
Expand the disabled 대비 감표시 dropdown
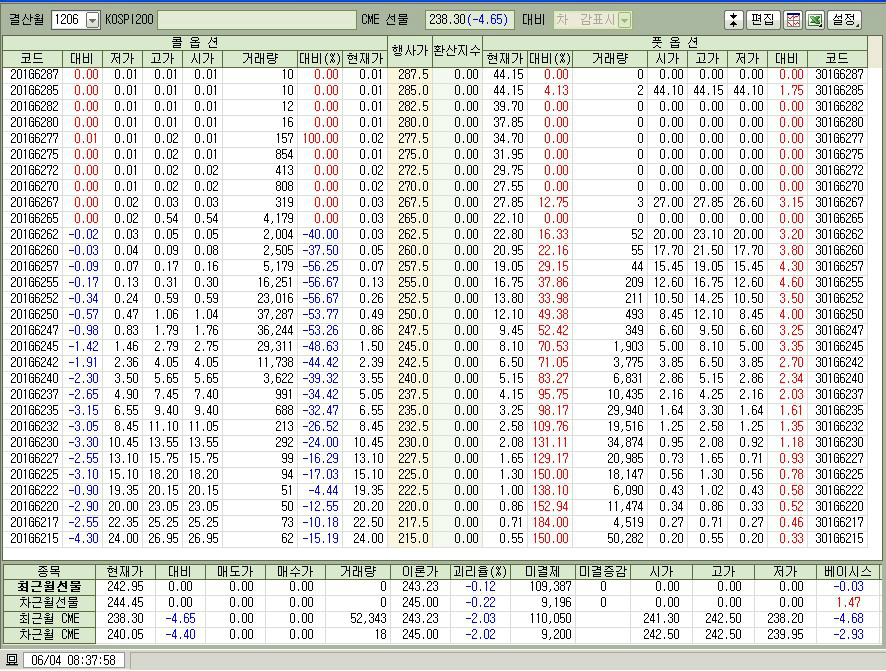[x=624, y=20]
